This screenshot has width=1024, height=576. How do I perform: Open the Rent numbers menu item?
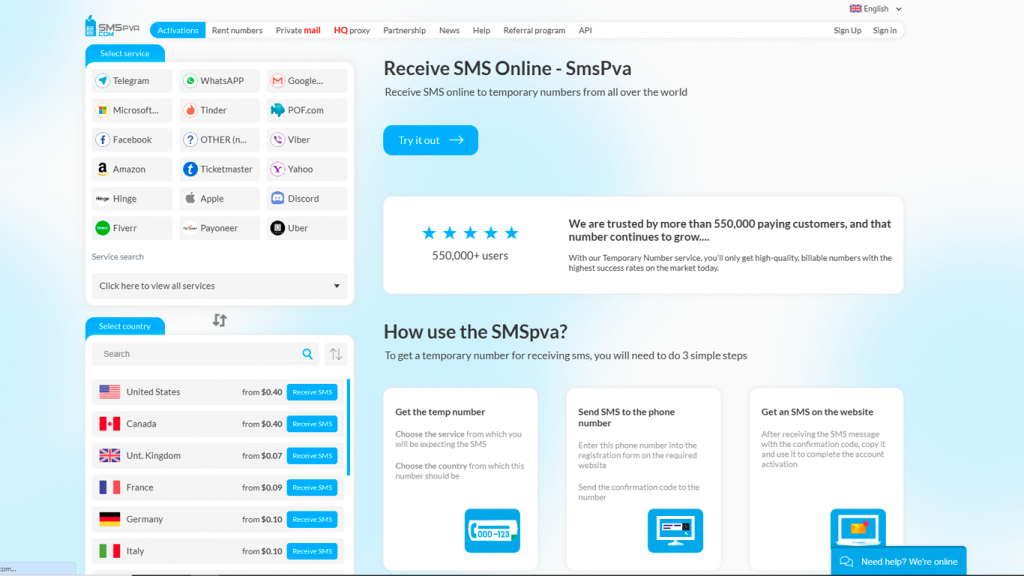[237, 30]
